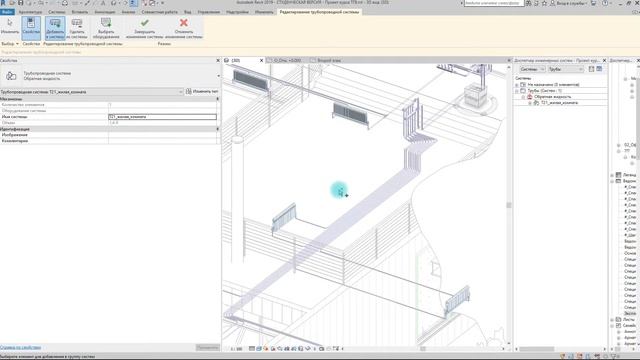Switch to the Архитектура ribbon tab

coord(30,12)
